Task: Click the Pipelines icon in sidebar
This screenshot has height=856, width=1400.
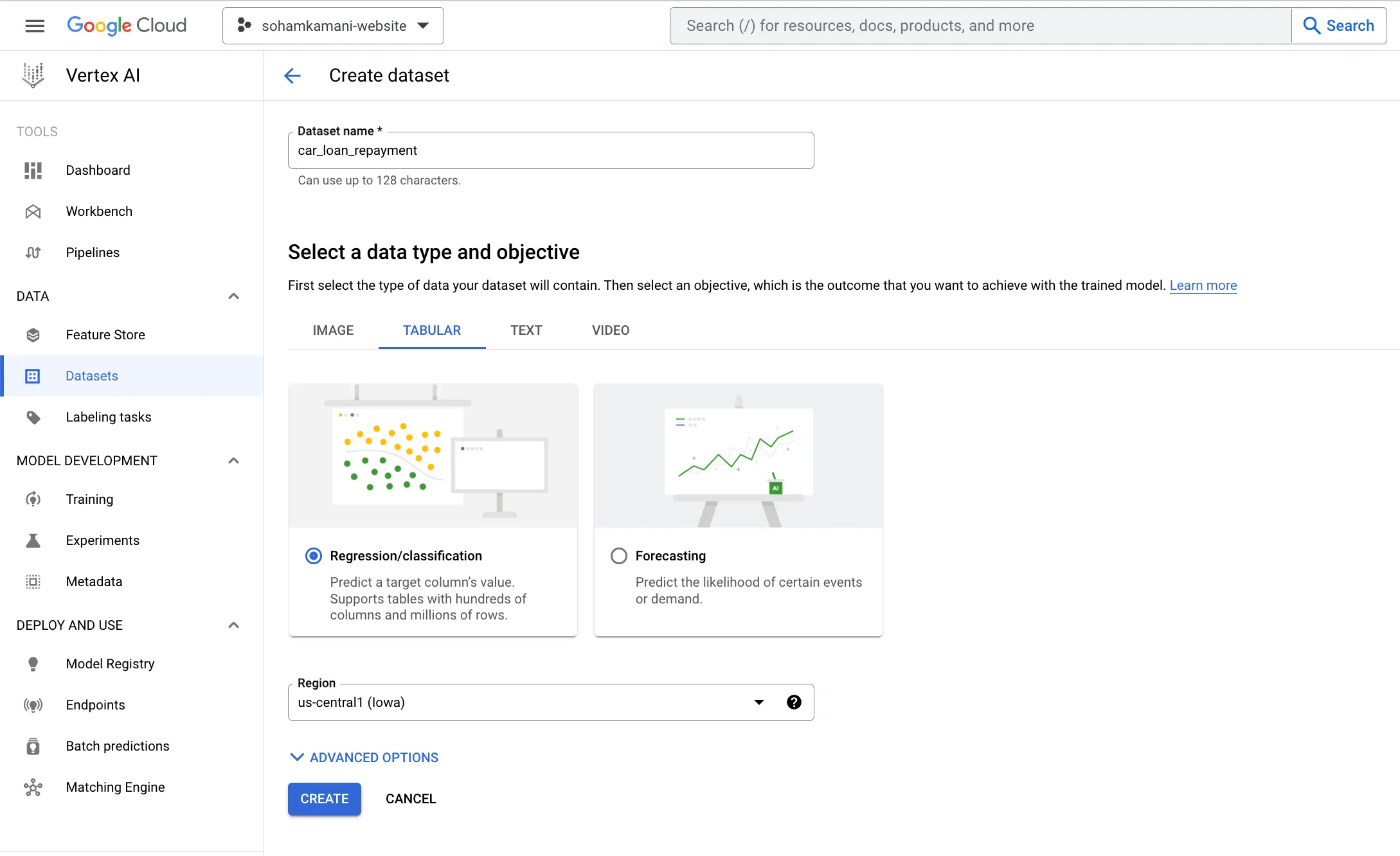Action: tap(33, 253)
